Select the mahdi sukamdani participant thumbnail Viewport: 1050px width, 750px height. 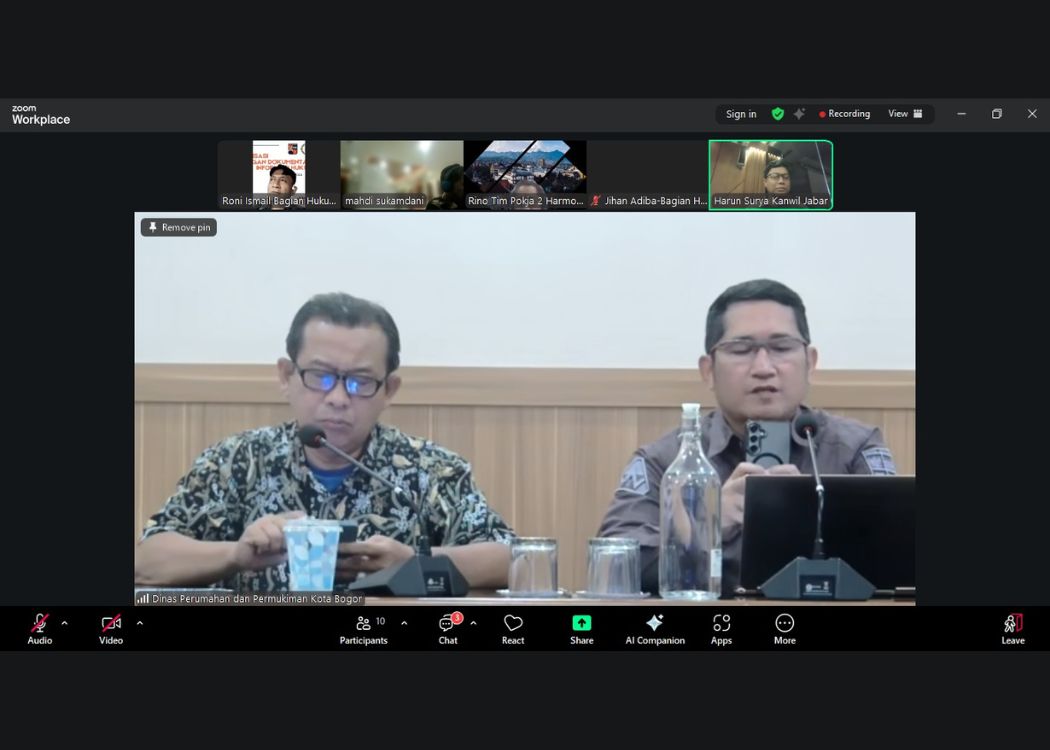[x=401, y=174]
